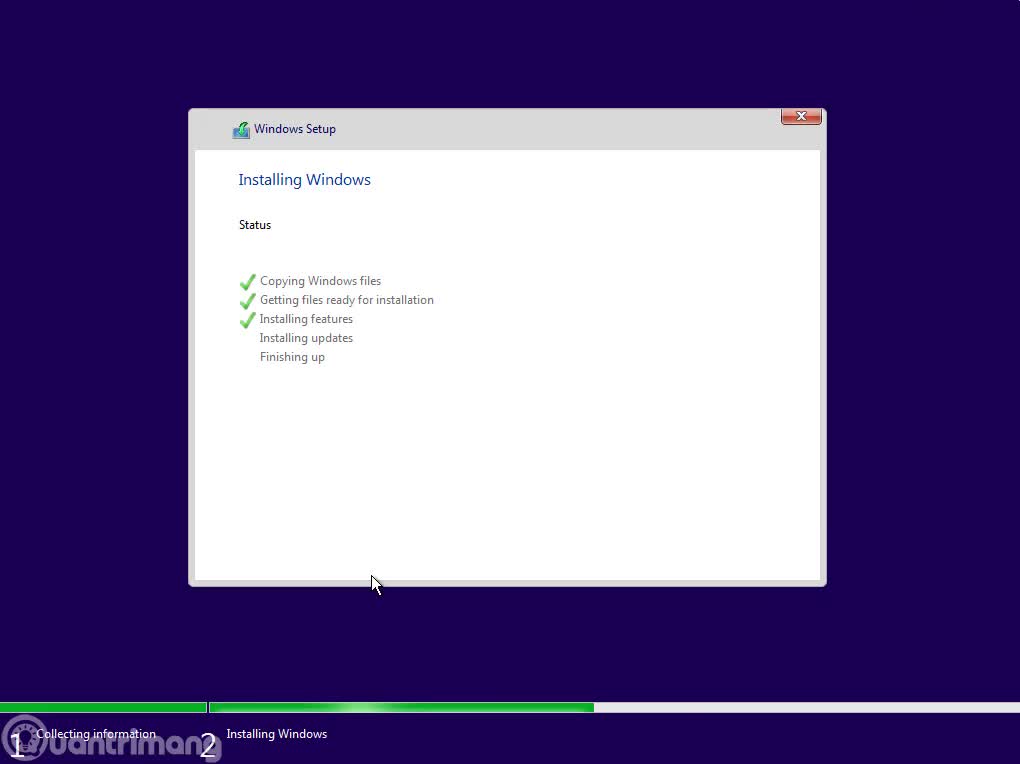Click the Copying Windows files checkmark
Screen dimensions: 1020x764
click(x=248, y=282)
